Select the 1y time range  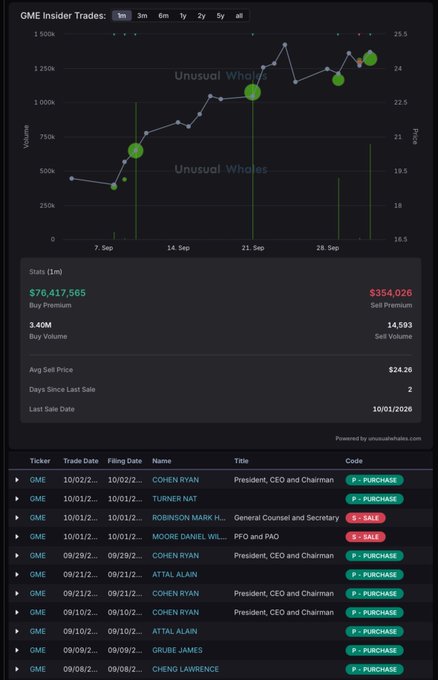tap(183, 16)
